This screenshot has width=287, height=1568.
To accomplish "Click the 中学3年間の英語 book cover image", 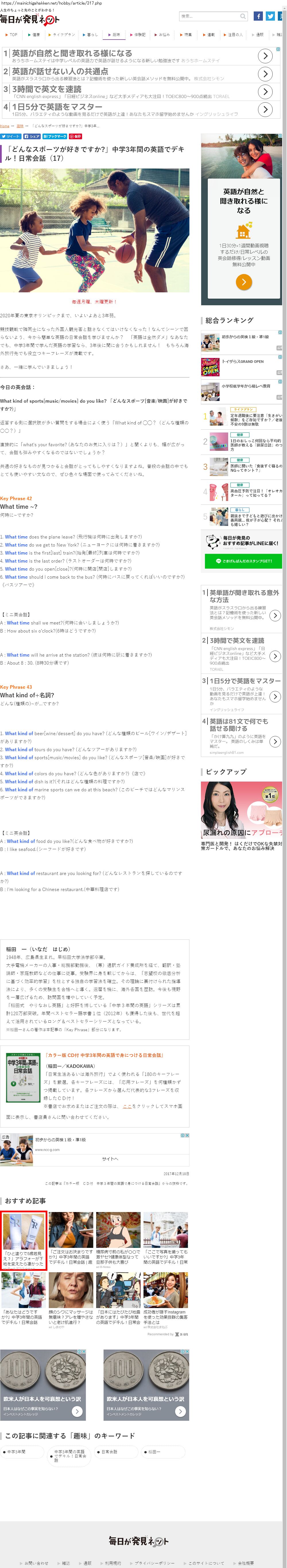I will 23,1077.
